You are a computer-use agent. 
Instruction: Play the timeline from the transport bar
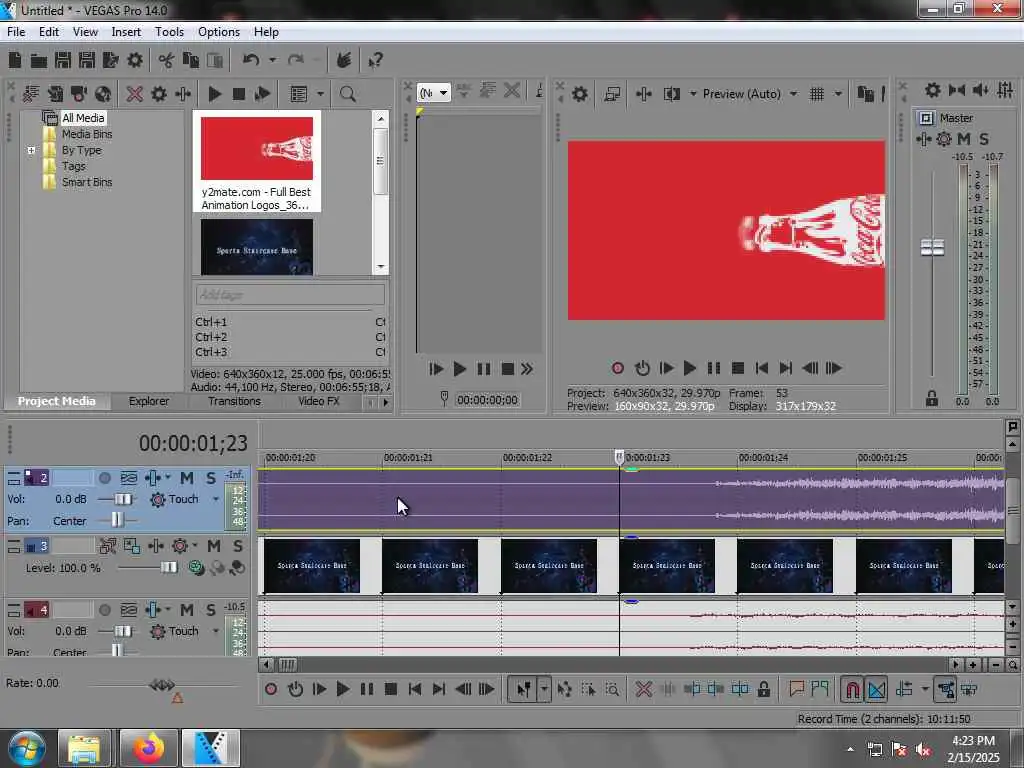pyautogui.click(x=342, y=689)
